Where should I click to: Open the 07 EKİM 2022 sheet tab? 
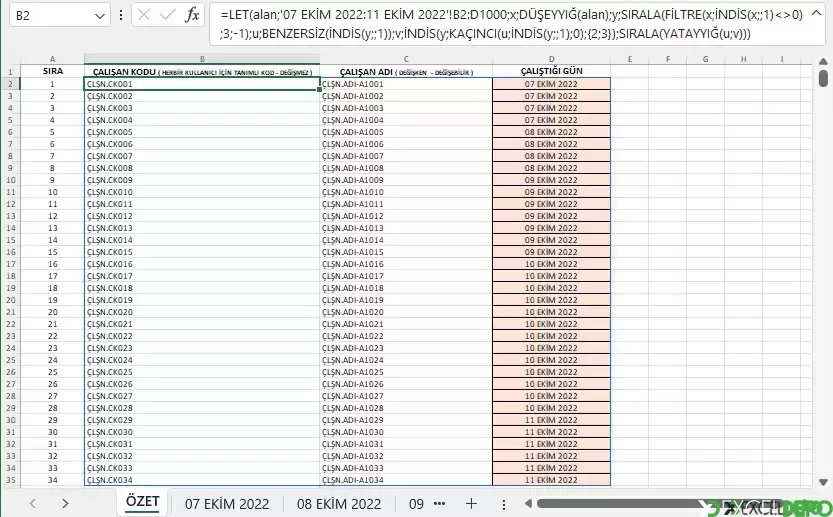(227, 504)
